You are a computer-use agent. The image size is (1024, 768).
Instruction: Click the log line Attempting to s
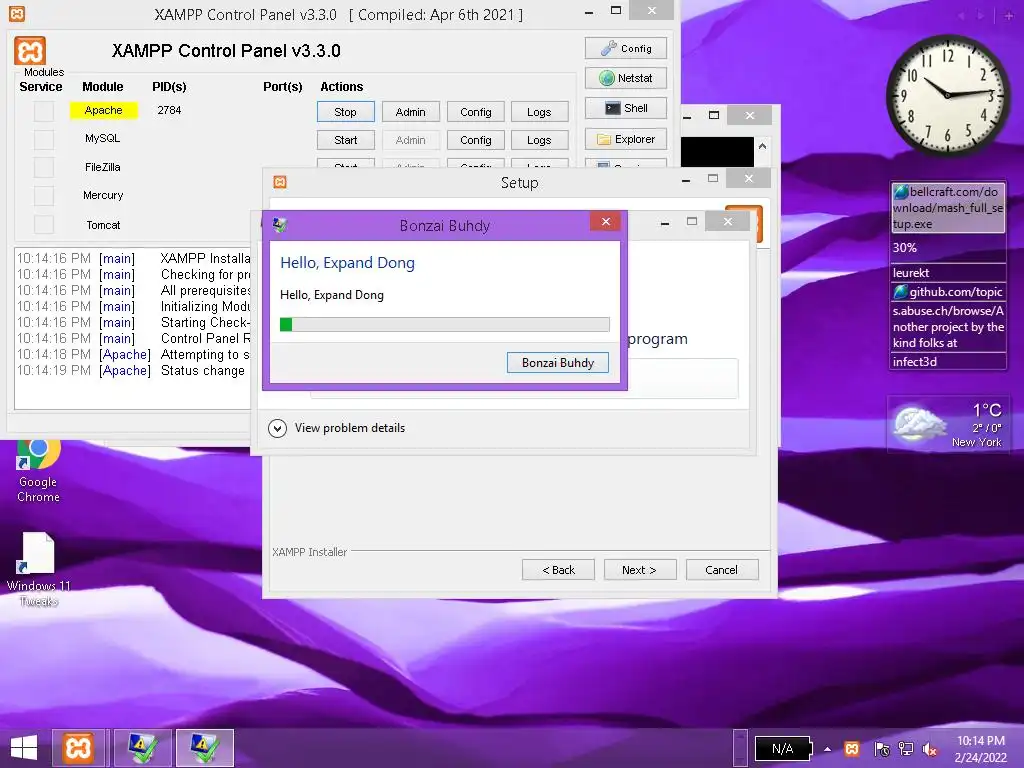[133, 355]
